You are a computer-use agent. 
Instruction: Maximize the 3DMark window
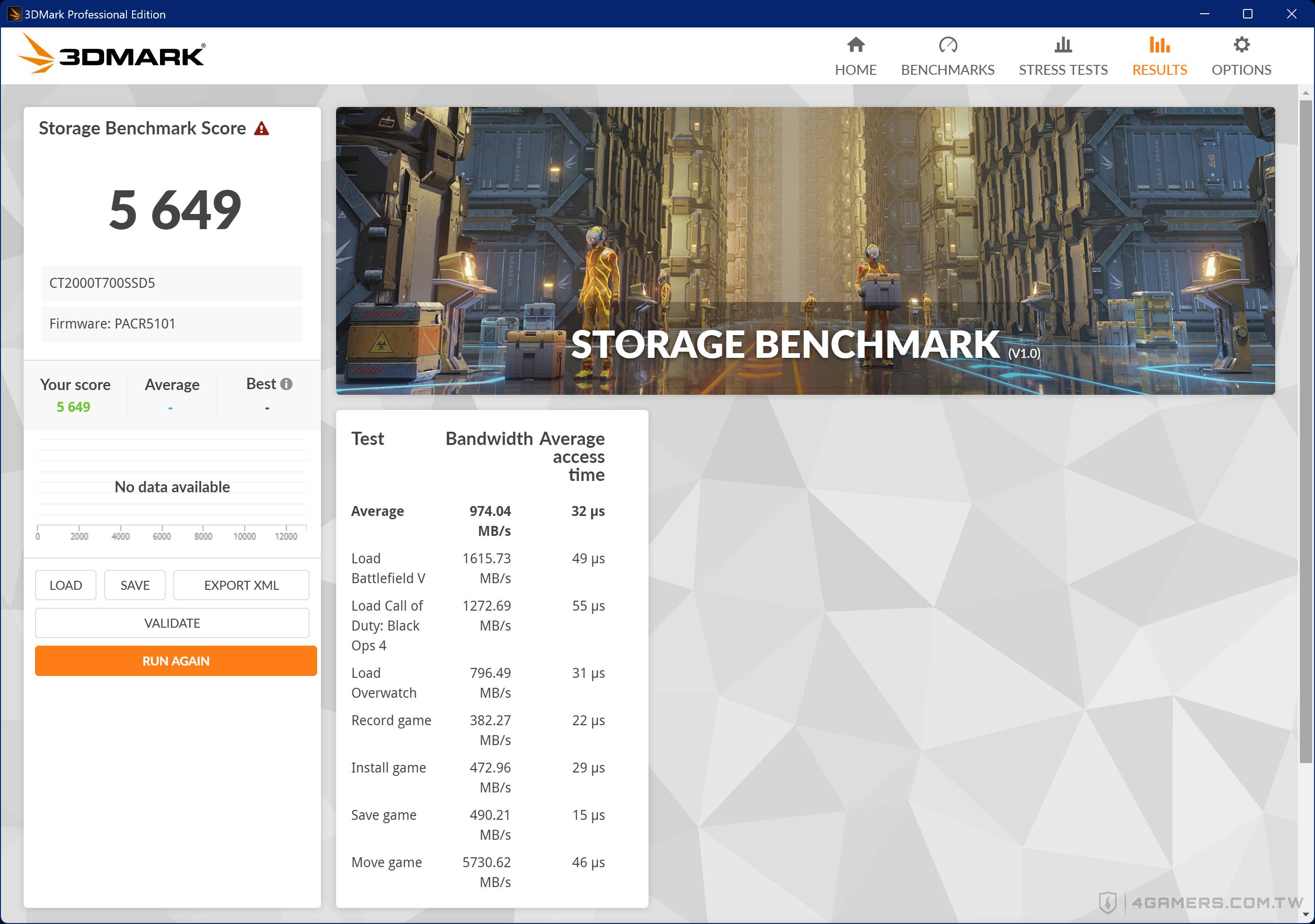coord(1247,14)
